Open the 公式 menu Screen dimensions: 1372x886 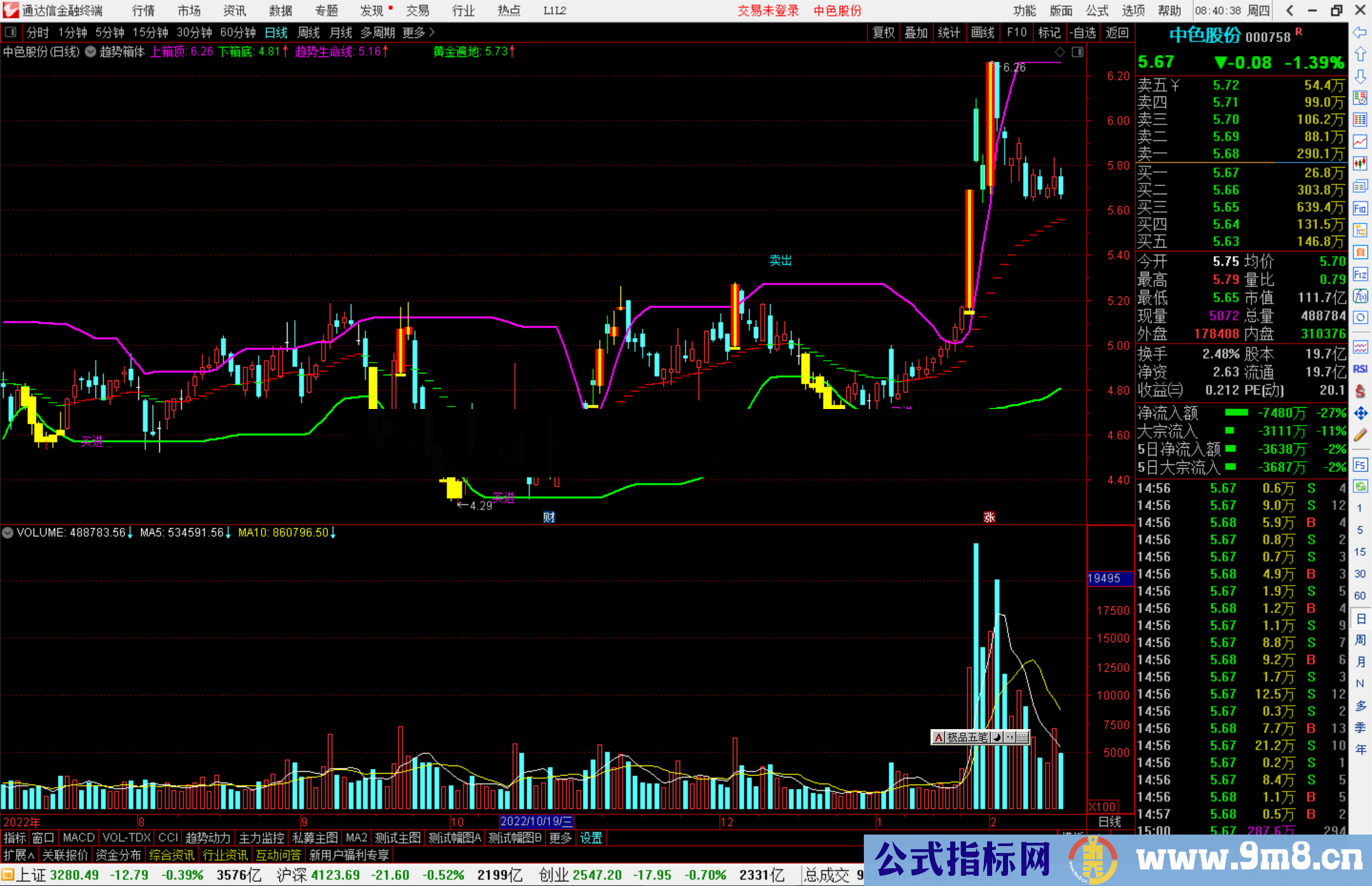point(1097,10)
